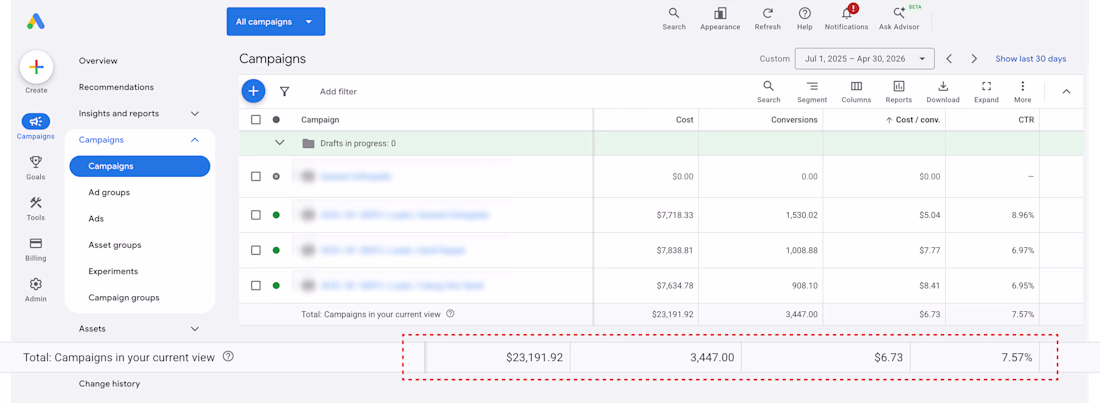Click the Download icon
The image size is (1100, 403).
click(943, 86)
